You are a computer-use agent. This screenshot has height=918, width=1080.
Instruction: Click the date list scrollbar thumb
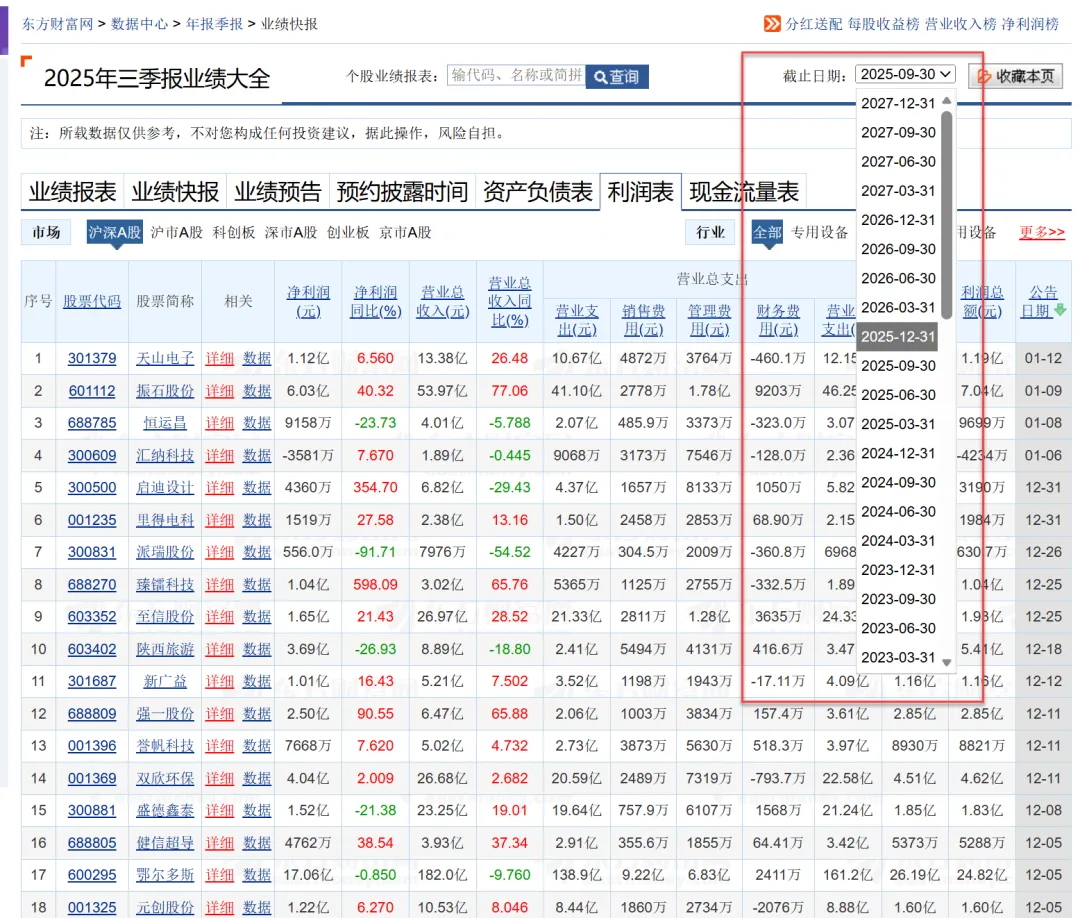pos(947,215)
